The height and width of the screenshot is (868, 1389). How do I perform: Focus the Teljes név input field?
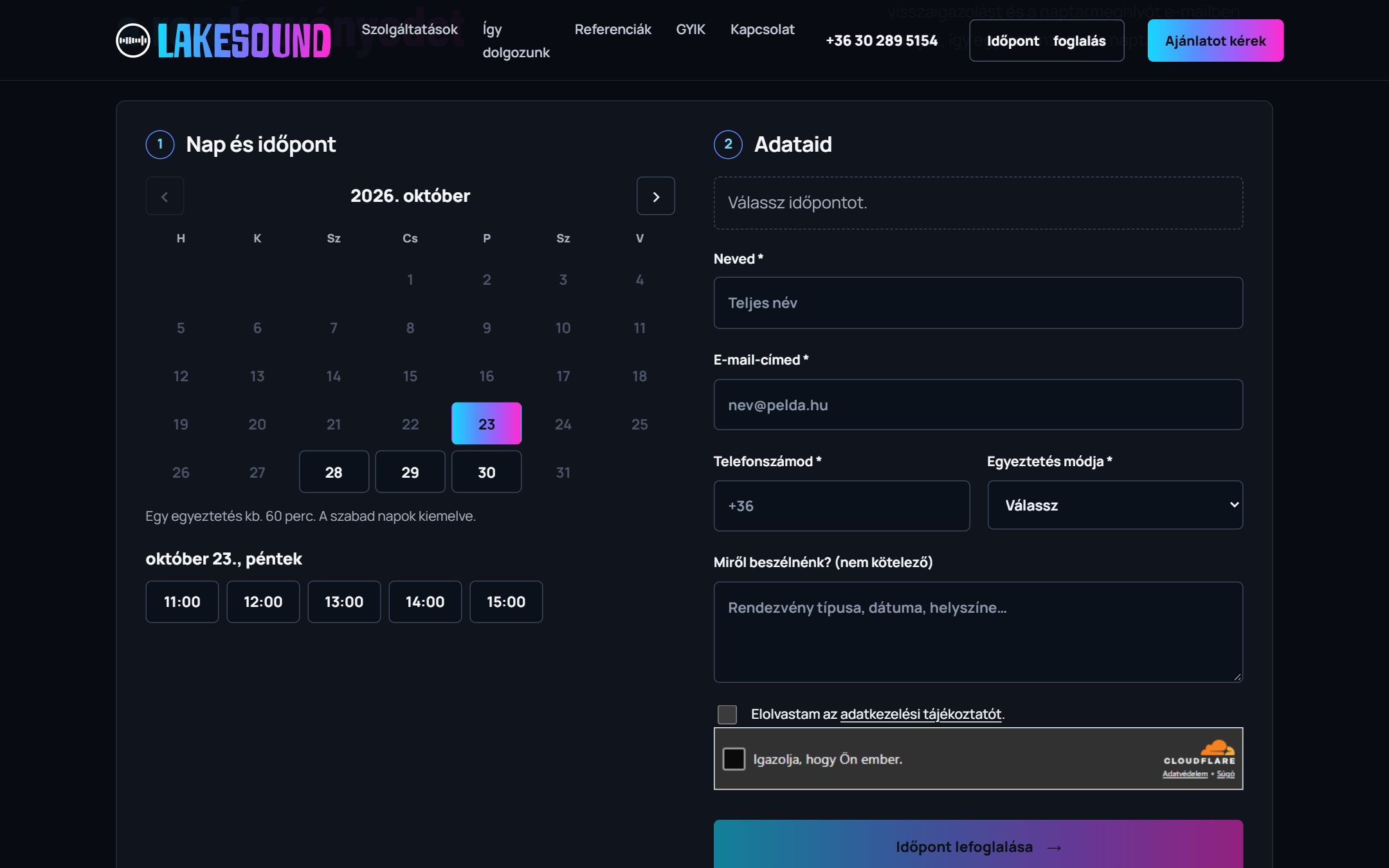tap(978, 303)
